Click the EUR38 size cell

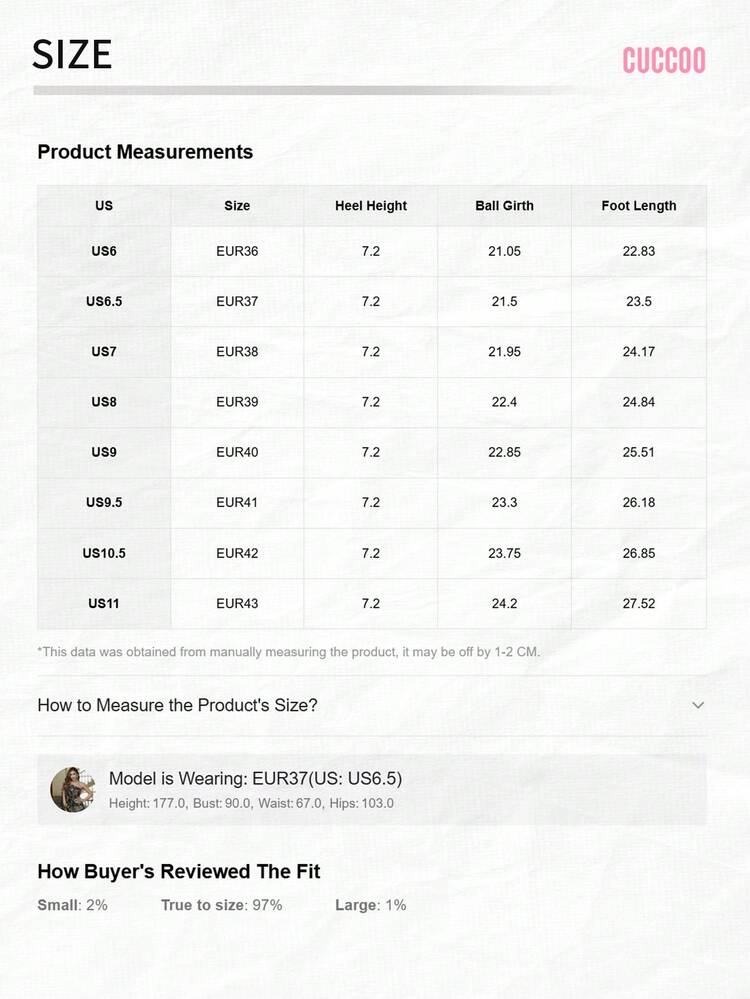[x=237, y=352]
